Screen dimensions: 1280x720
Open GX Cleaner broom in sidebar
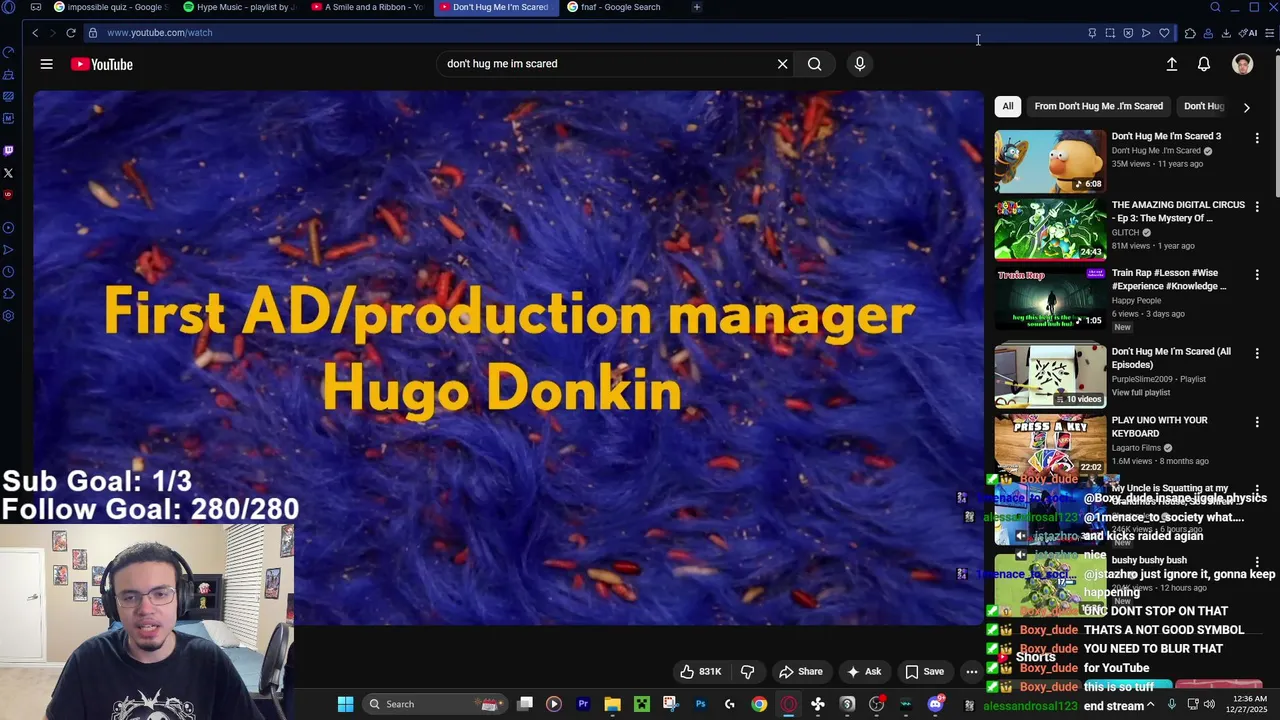click(x=8, y=75)
